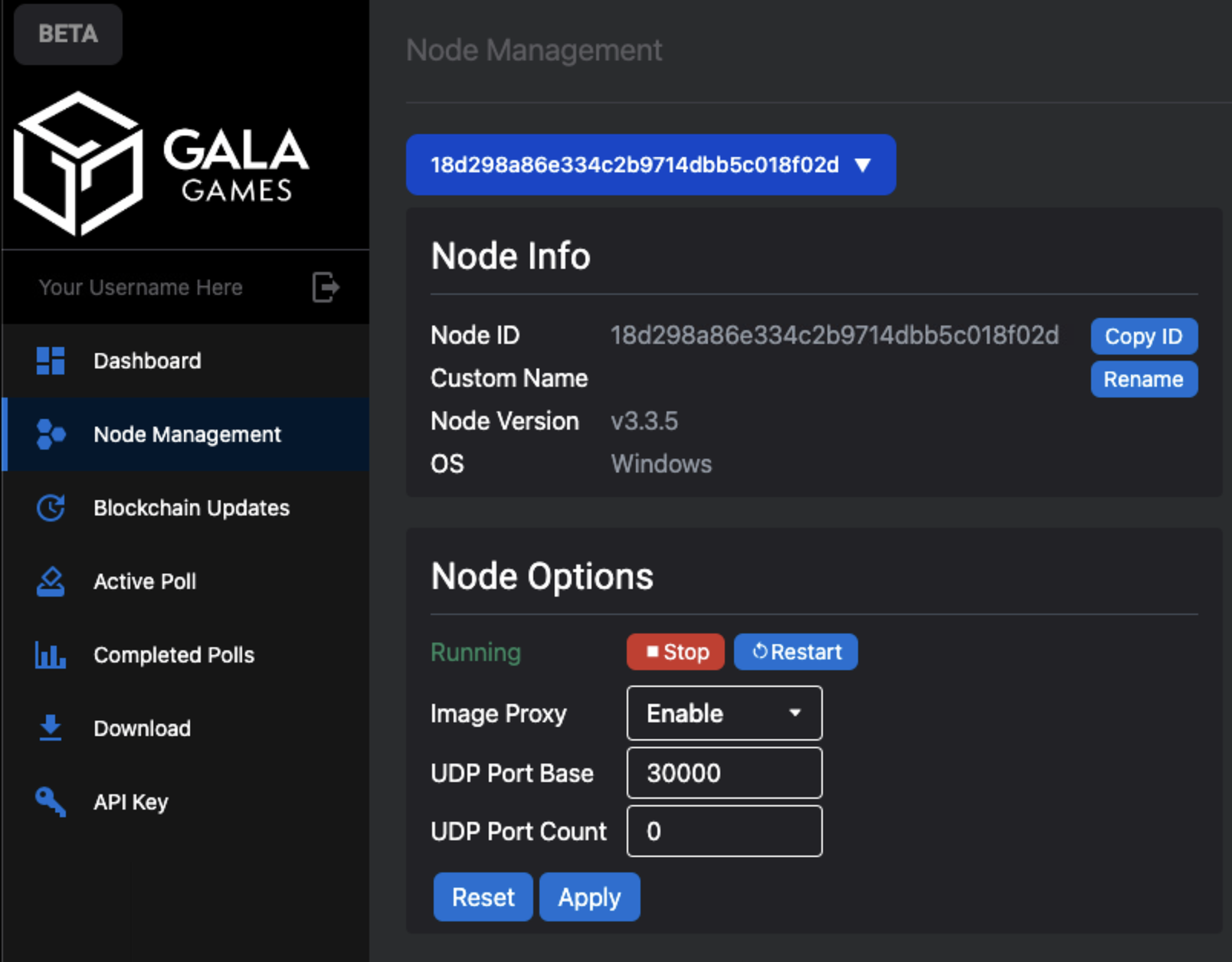Image resolution: width=1232 pixels, height=962 pixels.
Task: Focus the UDP Port Count field
Action: [x=724, y=831]
